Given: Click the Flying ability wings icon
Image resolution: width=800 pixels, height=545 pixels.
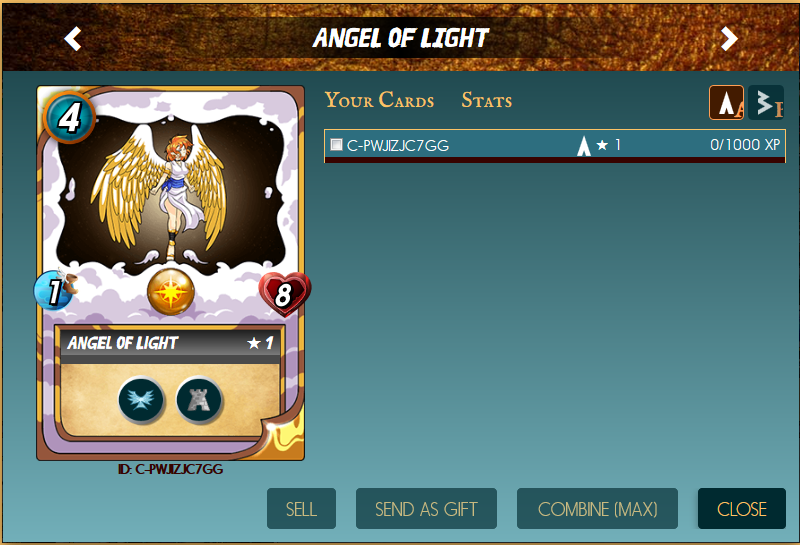Looking at the screenshot, I should click(x=141, y=400).
